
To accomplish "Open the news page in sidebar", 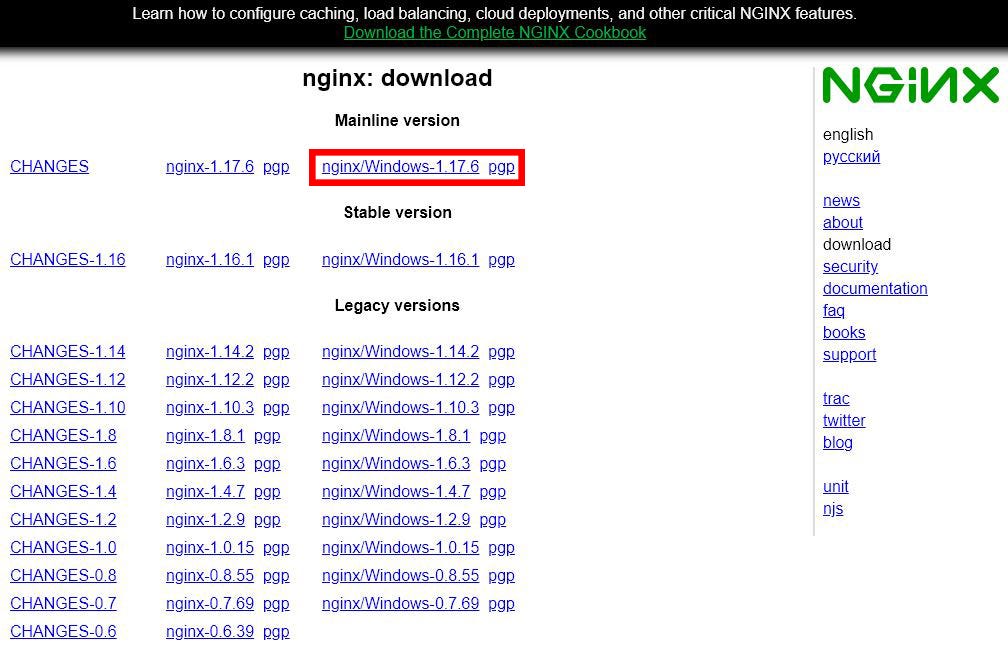I will tap(841, 201).
